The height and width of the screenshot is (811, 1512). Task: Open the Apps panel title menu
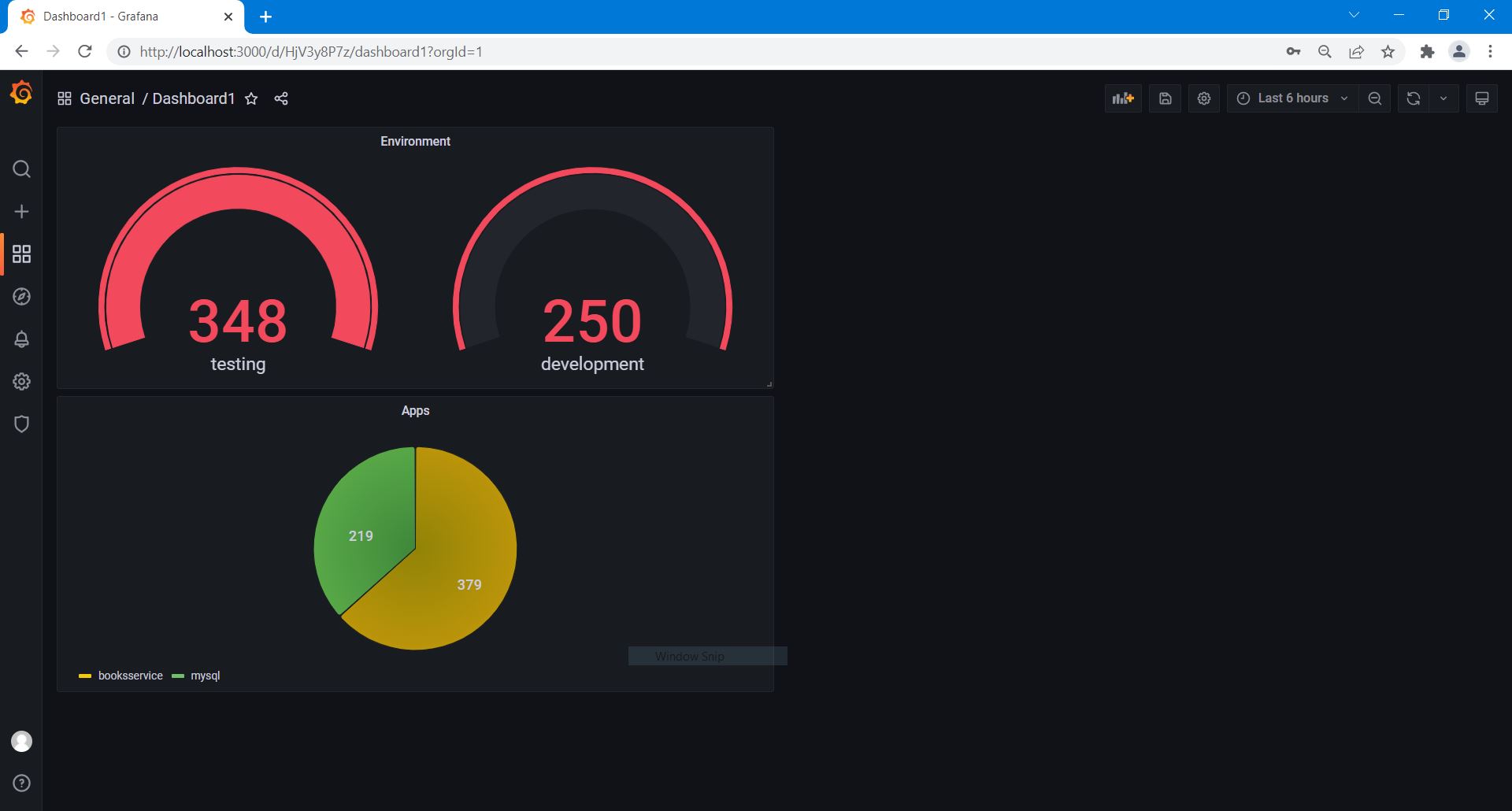click(x=415, y=411)
